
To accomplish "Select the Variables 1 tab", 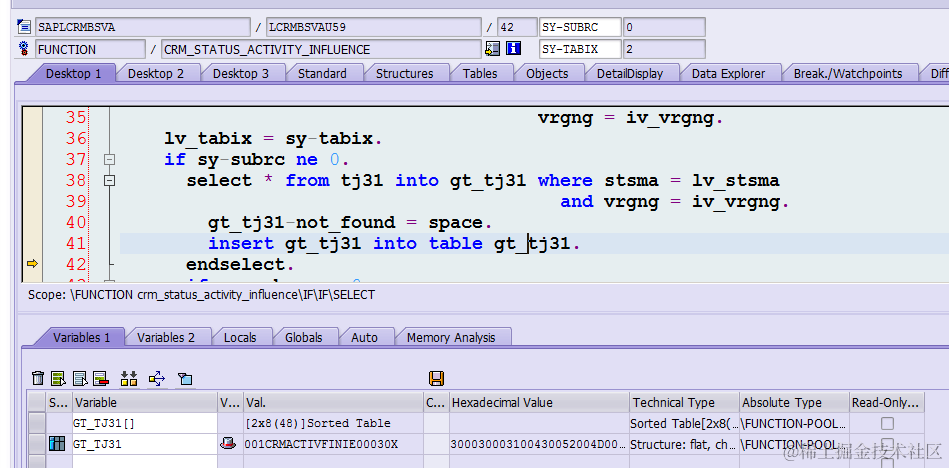I will (x=82, y=337).
